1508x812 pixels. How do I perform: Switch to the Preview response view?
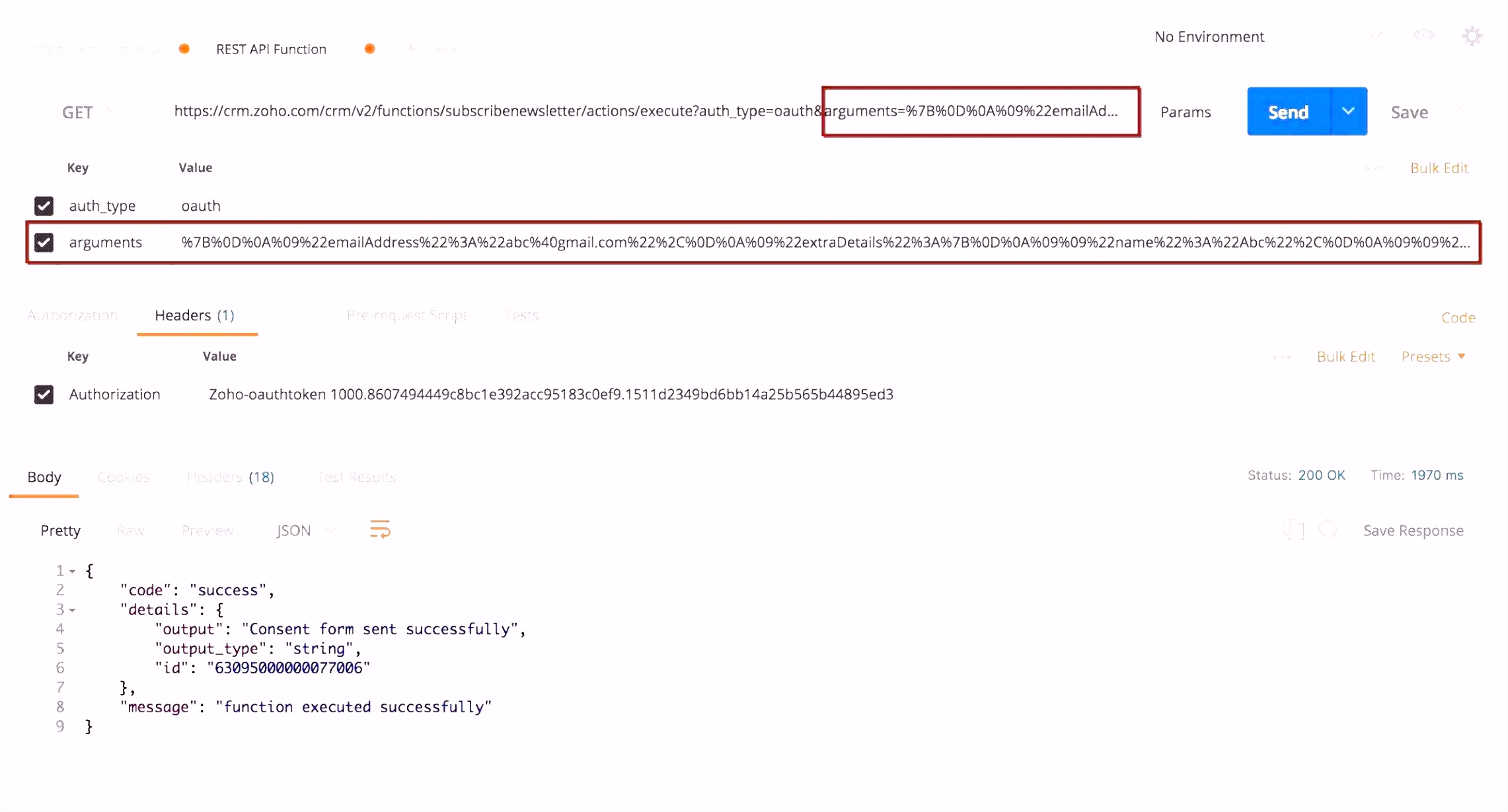(x=207, y=529)
